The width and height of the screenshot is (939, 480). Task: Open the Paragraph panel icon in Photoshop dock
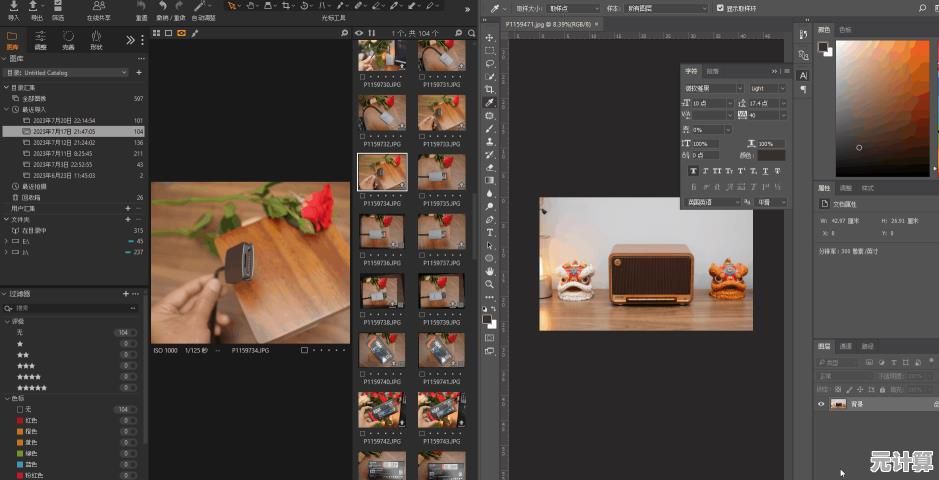point(803,90)
